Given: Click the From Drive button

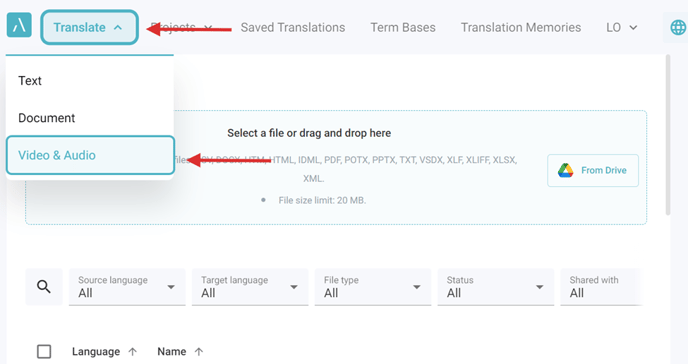Looking at the screenshot, I should point(593,170).
